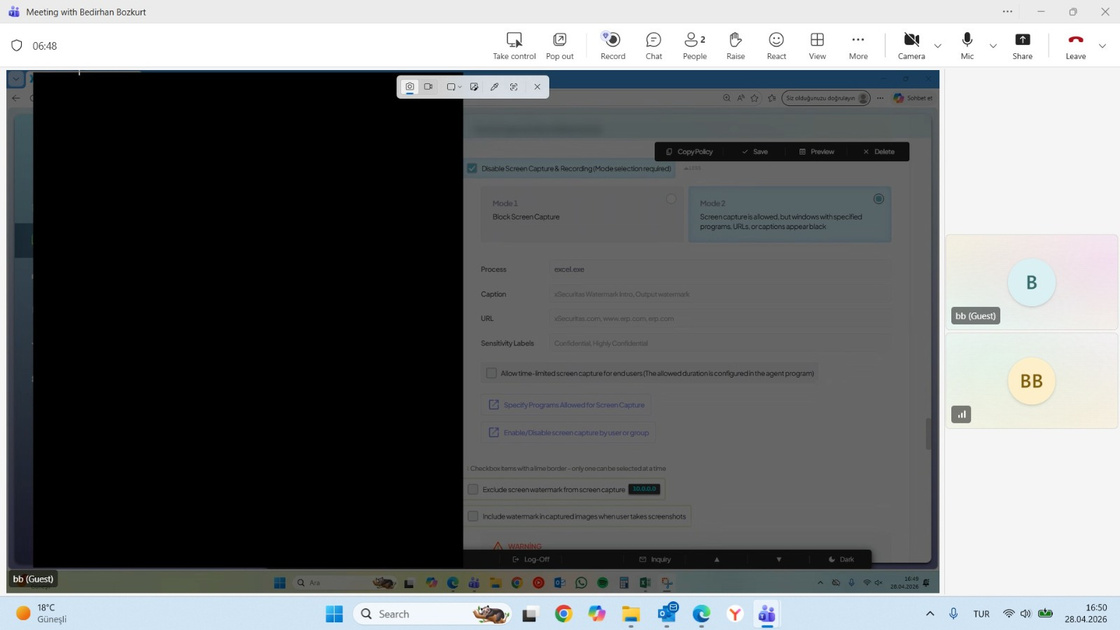Open the snip shape dropdown
The width and height of the screenshot is (1120, 630).
point(454,86)
